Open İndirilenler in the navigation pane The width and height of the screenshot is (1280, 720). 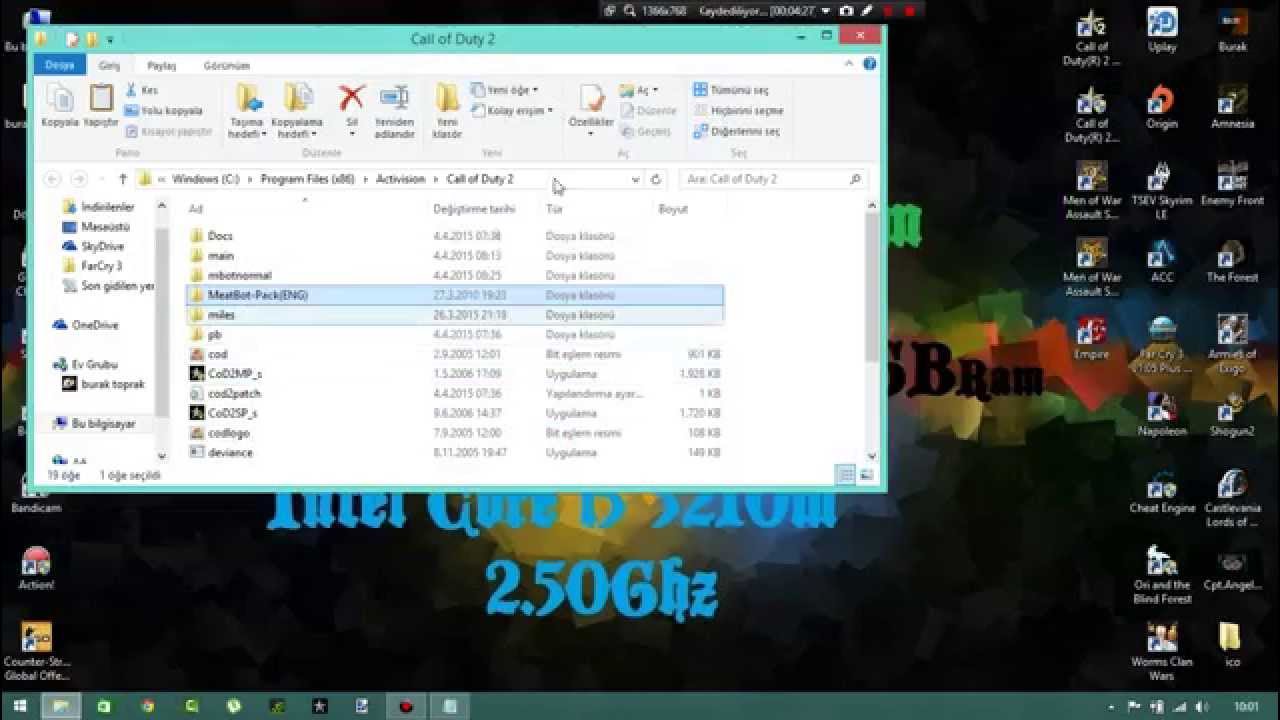98,207
